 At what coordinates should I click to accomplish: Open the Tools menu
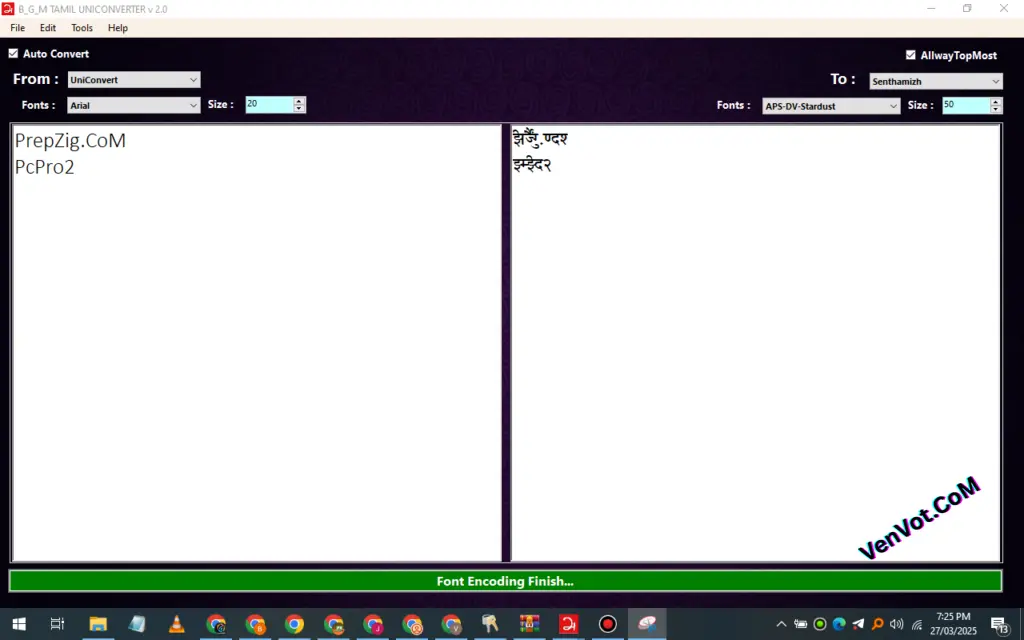[x=82, y=28]
